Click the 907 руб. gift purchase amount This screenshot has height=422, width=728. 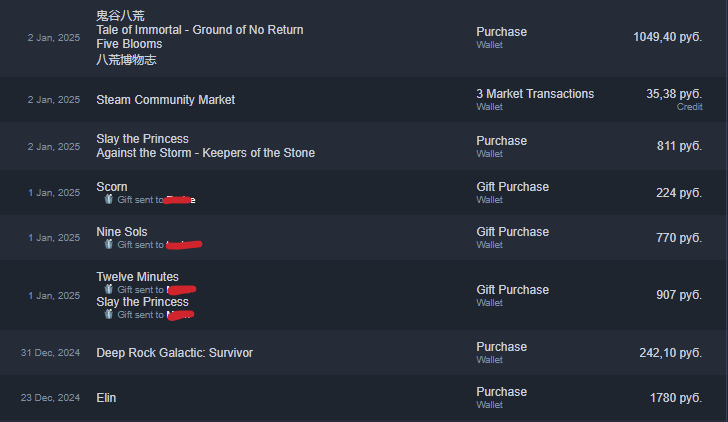[679, 295]
